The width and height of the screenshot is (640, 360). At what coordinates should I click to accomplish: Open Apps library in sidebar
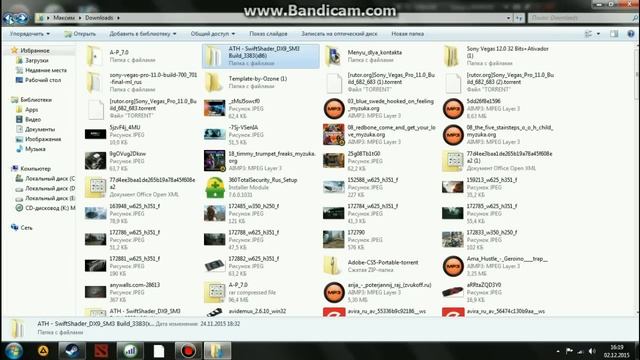(31, 110)
